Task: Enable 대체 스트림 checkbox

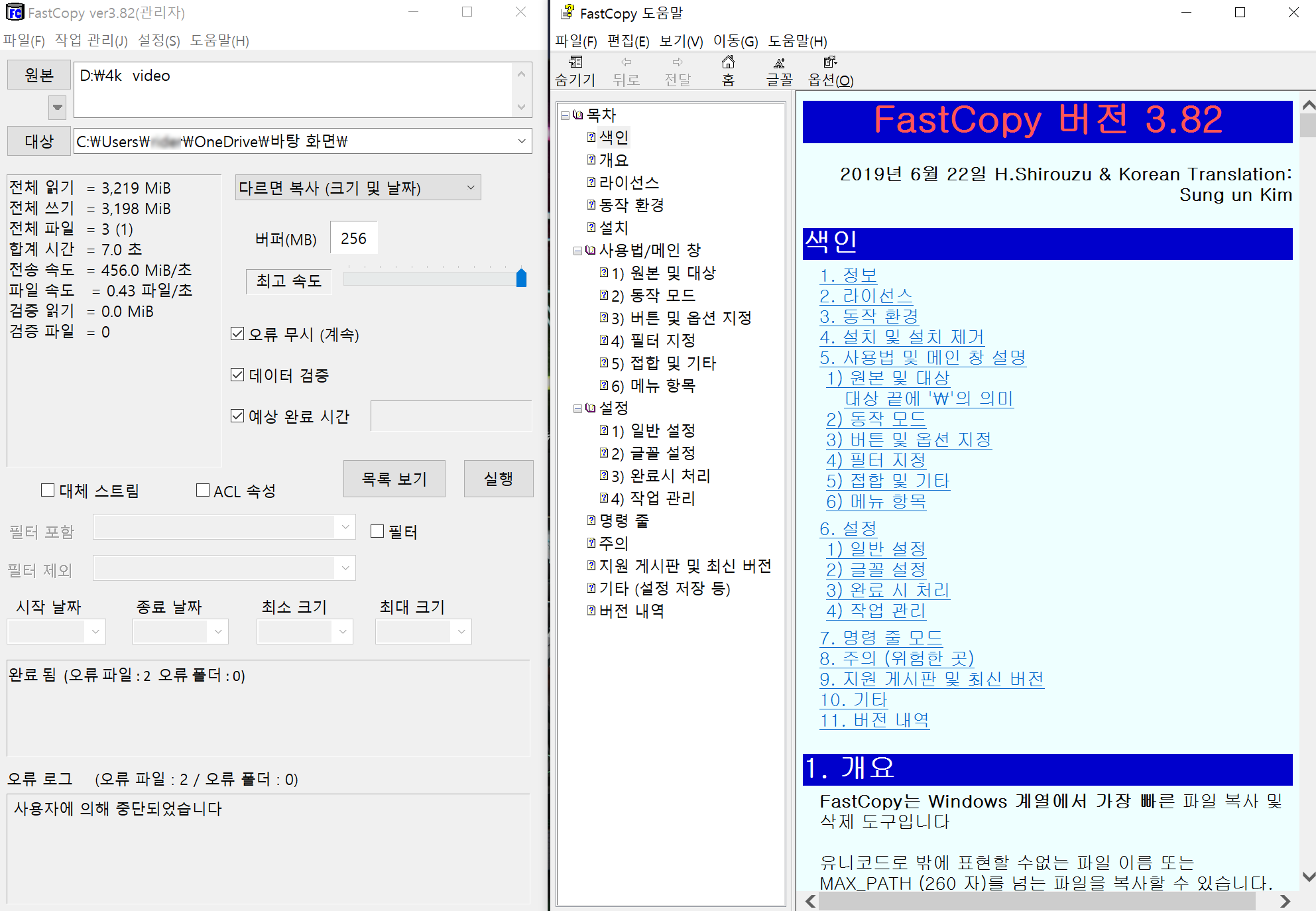Action: pyautogui.click(x=48, y=490)
